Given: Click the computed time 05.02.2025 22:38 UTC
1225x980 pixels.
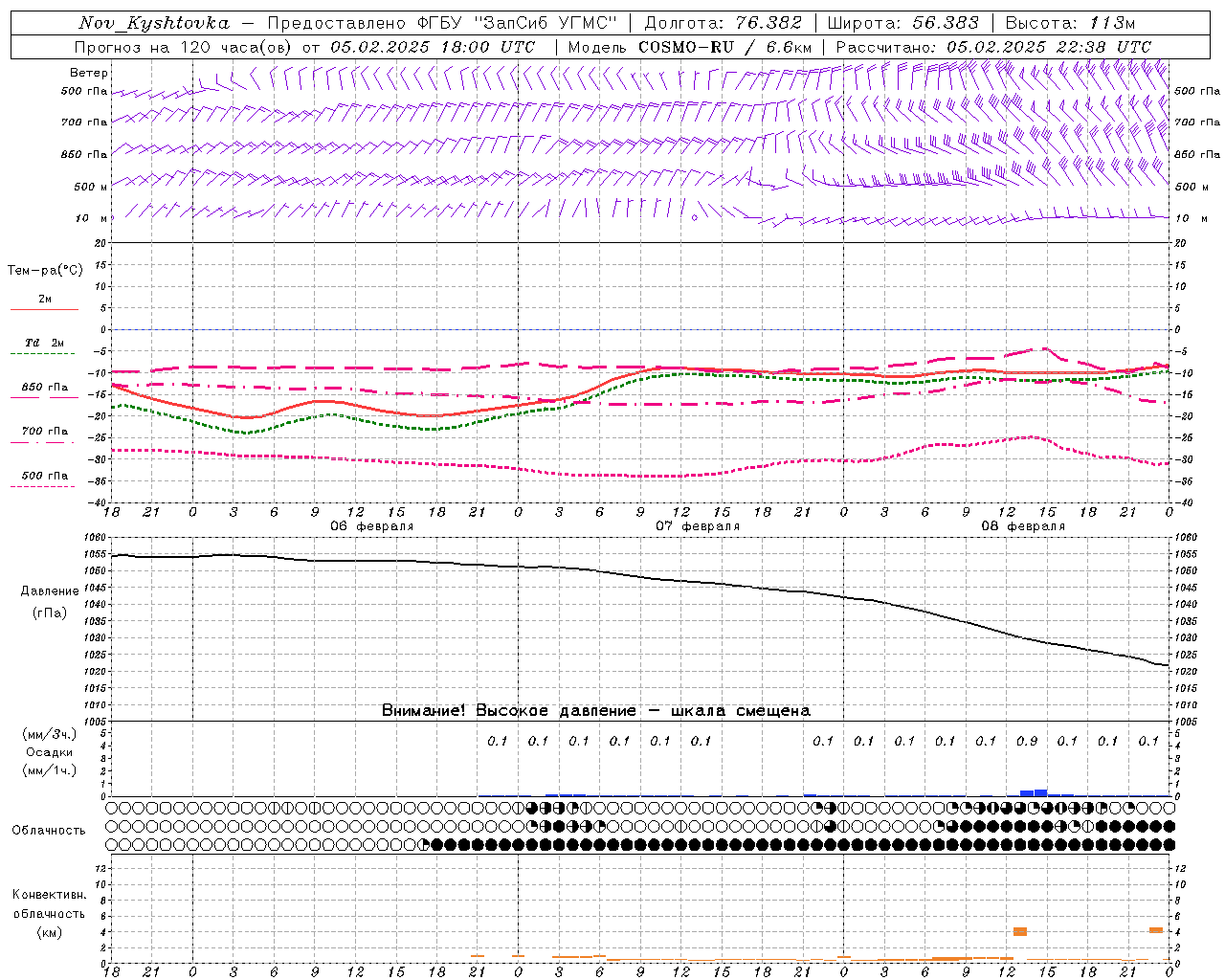Looking at the screenshot, I should point(1049,47).
